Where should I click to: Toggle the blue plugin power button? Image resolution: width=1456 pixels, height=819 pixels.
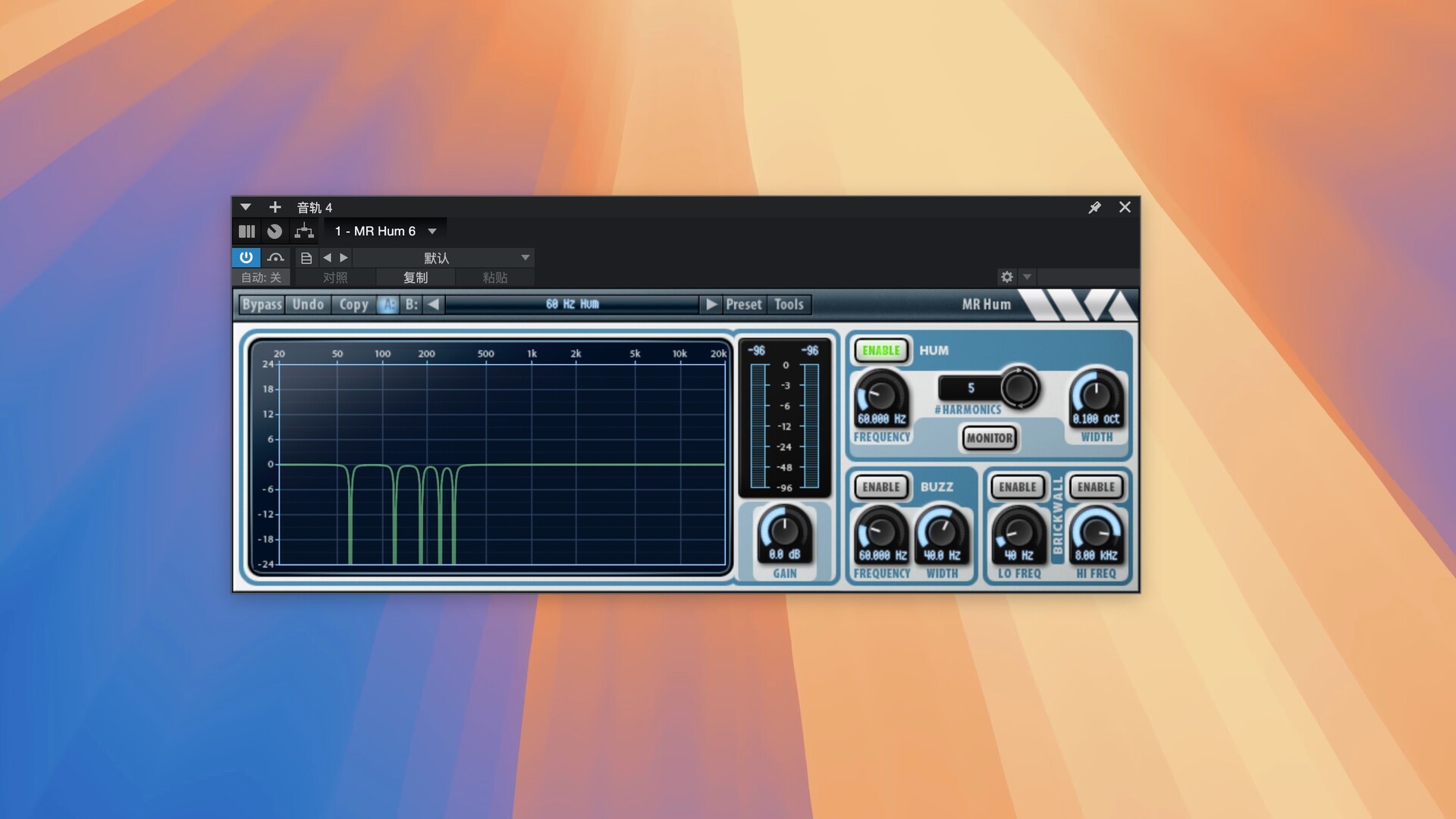pyautogui.click(x=246, y=258)
